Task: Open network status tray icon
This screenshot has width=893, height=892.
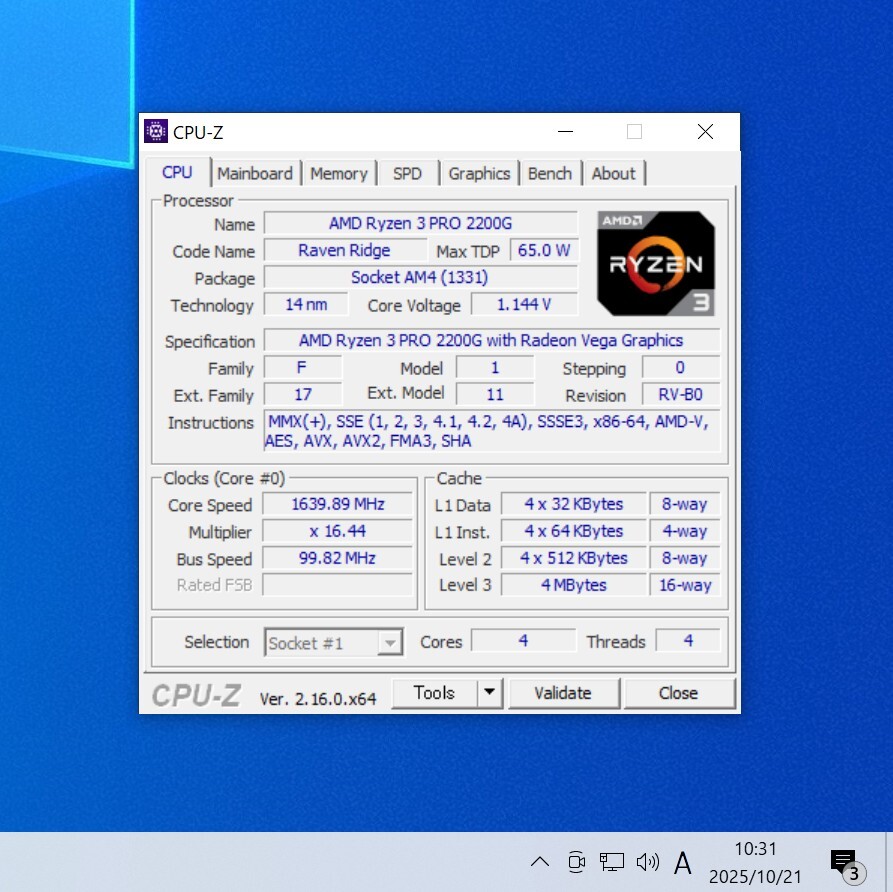Action: pyautogui.click(x=611, y=861)
